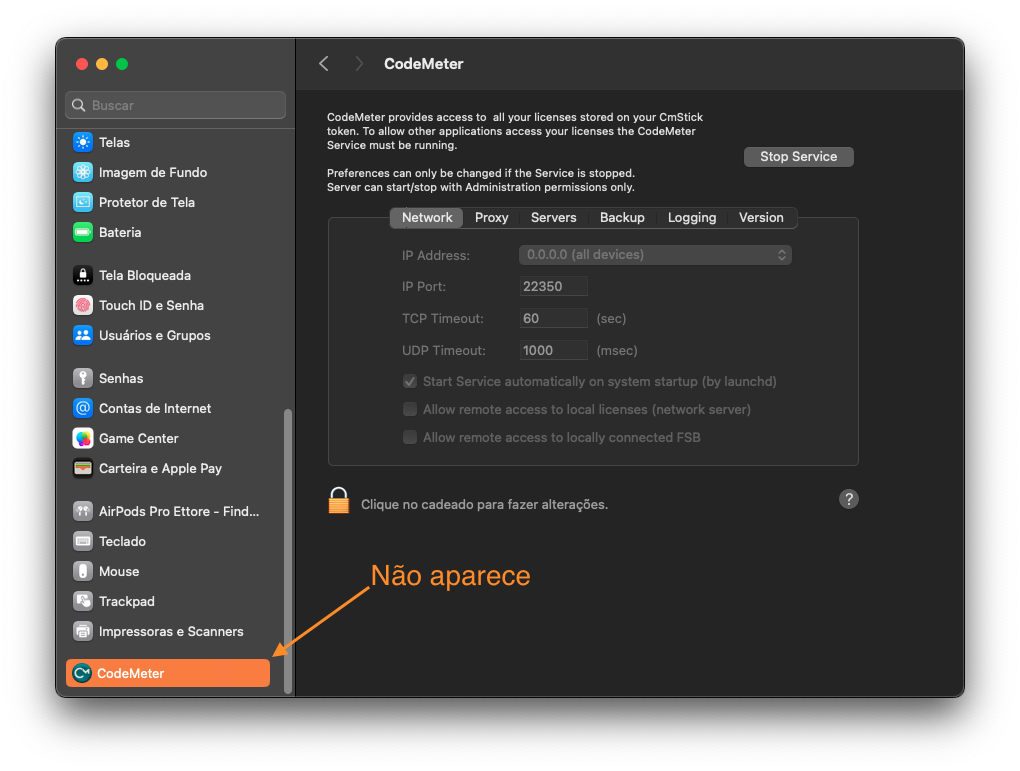
Task: Open Mouse settings icon
Action: click(83, 571)
